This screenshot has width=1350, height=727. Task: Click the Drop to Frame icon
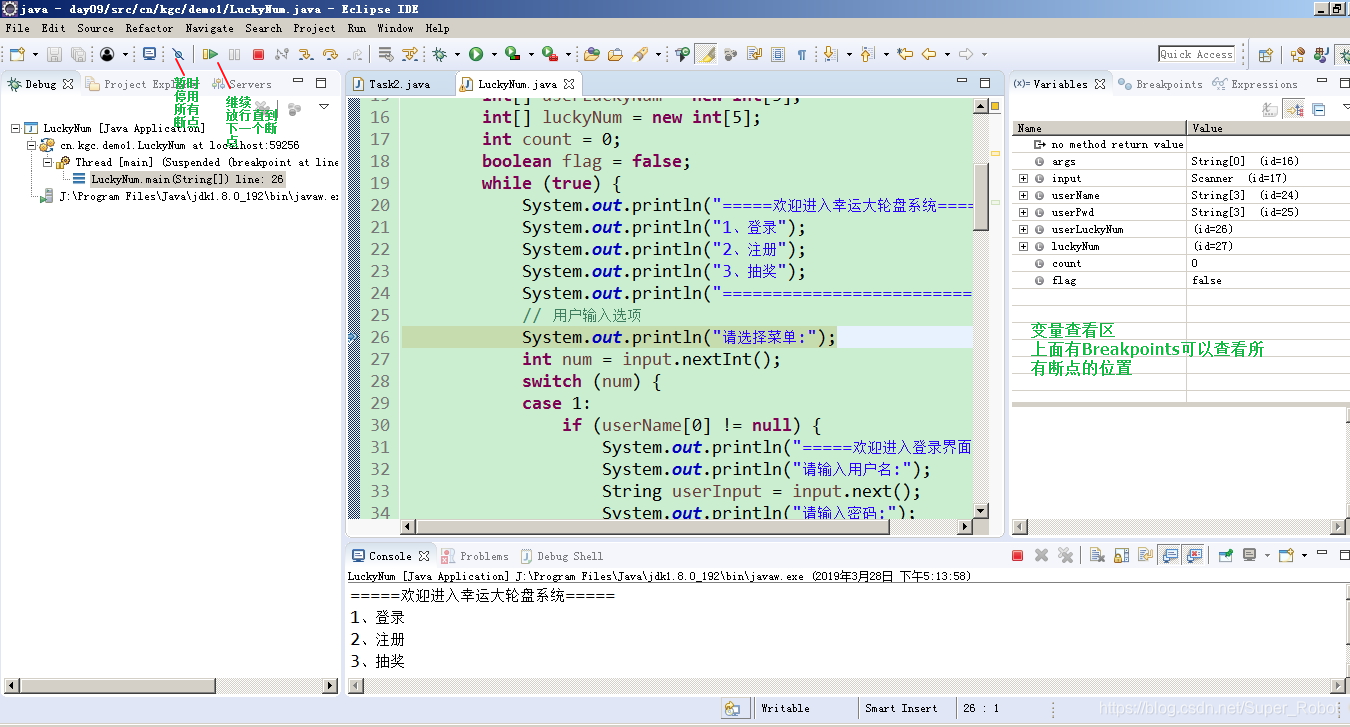[x=385, y=54]
